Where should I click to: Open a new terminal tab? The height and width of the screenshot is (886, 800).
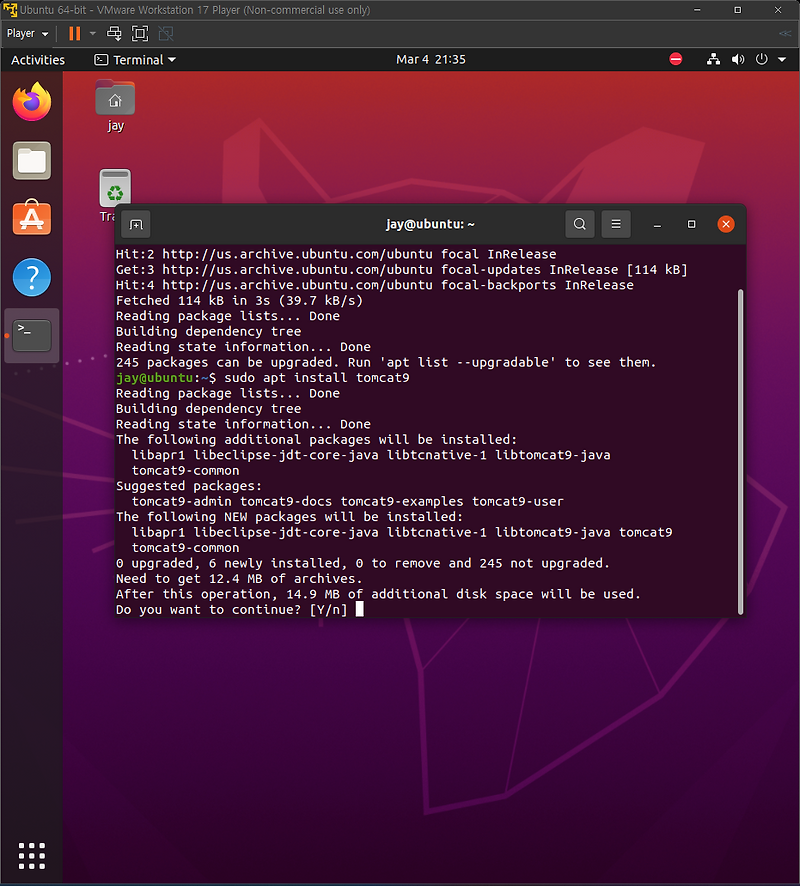click(135, 224)
